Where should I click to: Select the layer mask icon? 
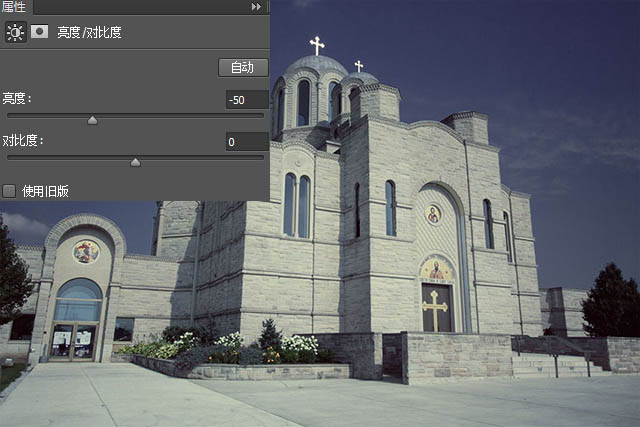40,31
